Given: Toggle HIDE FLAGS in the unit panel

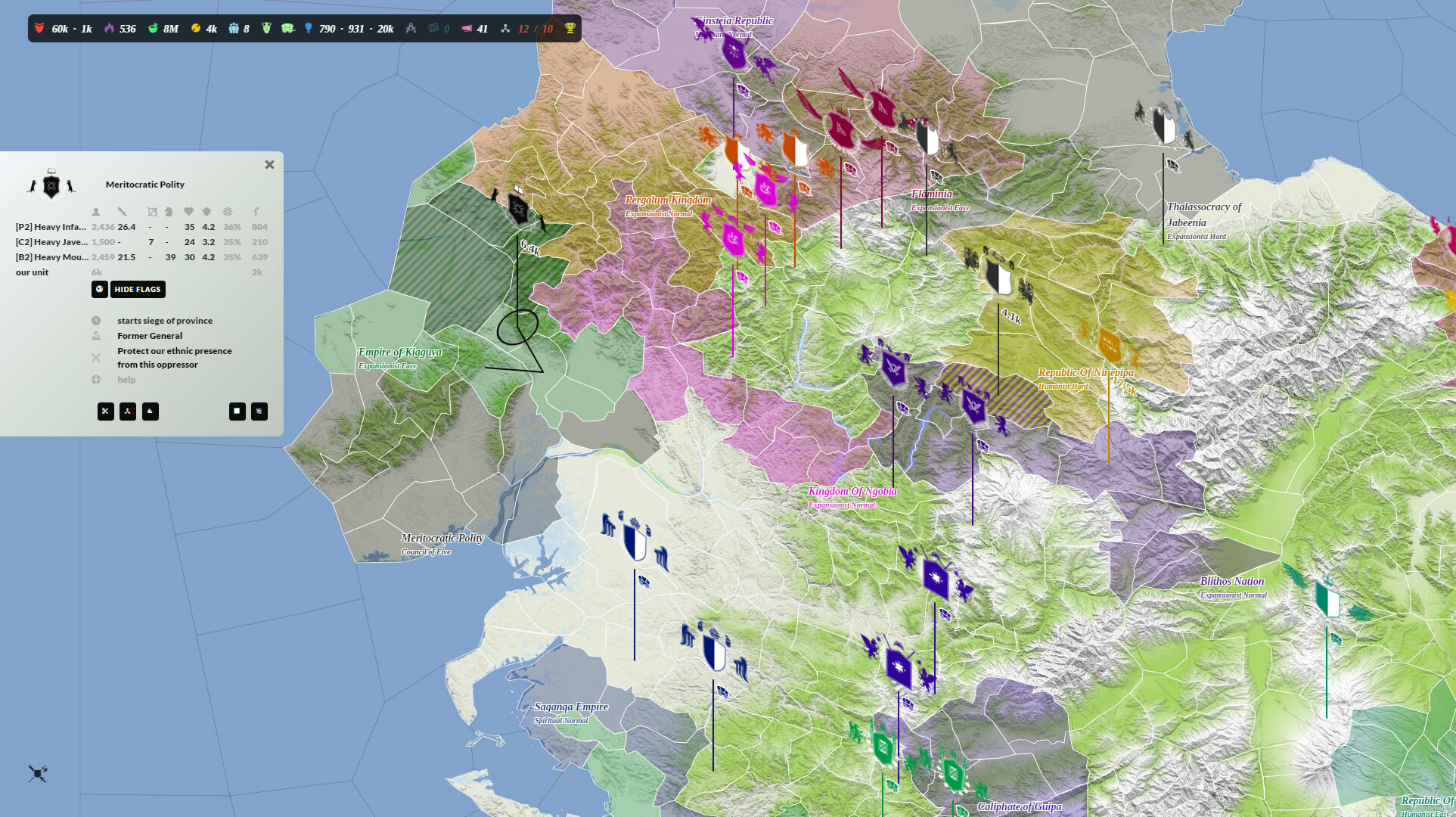Looking at the screenshot, I should coord(138,289).
